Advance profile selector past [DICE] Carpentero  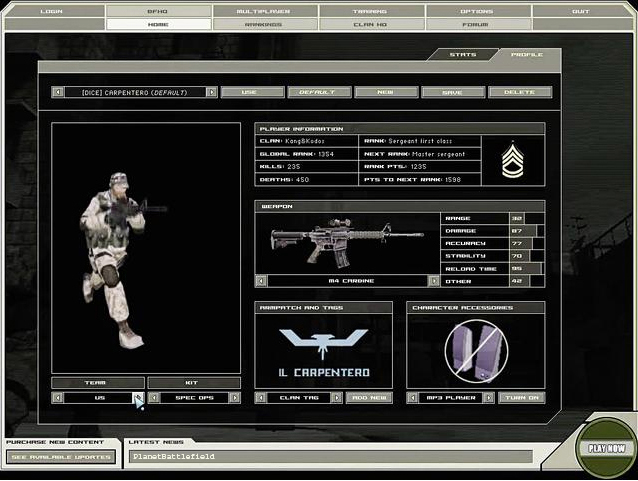click(211, 92)
